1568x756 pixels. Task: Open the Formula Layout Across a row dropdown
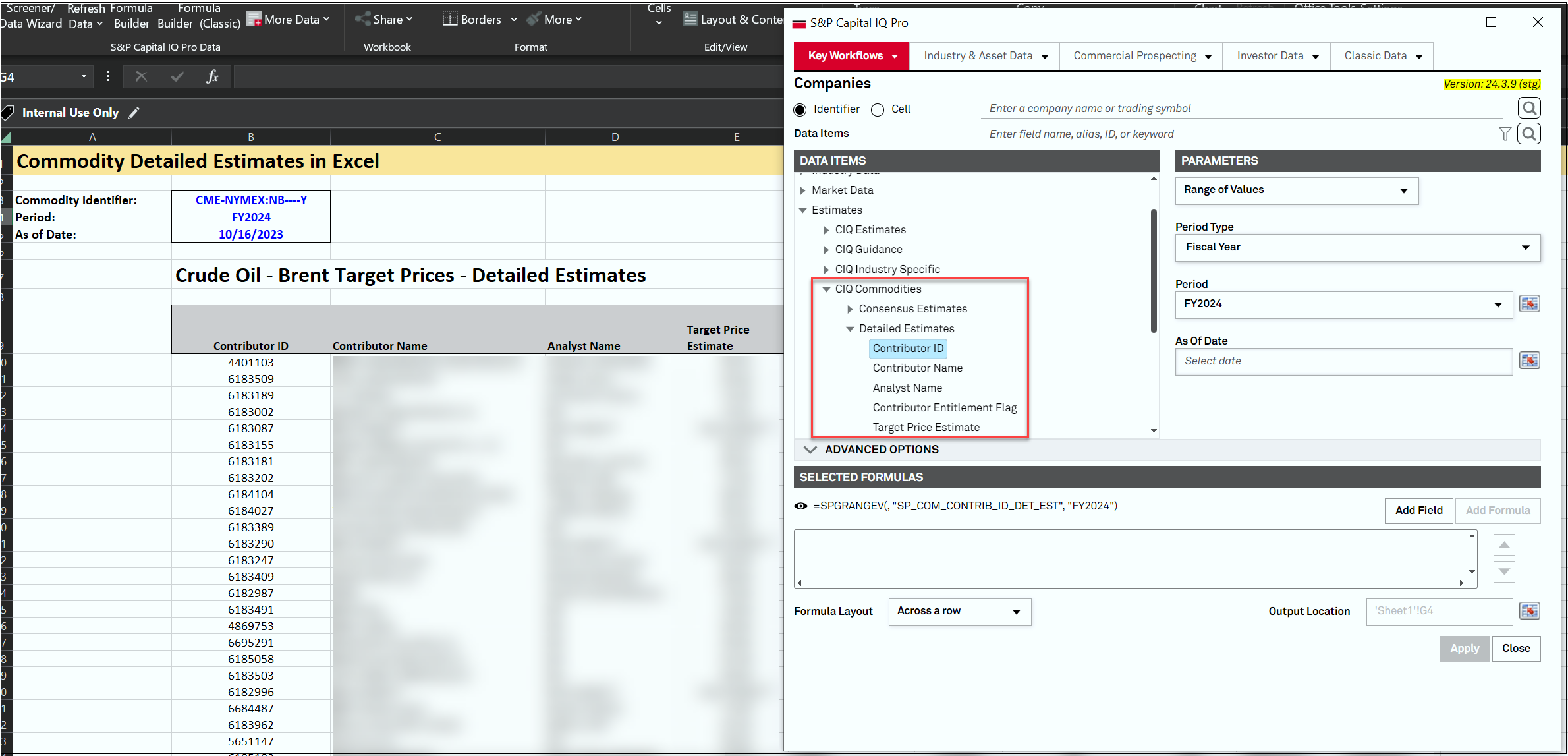959,612
